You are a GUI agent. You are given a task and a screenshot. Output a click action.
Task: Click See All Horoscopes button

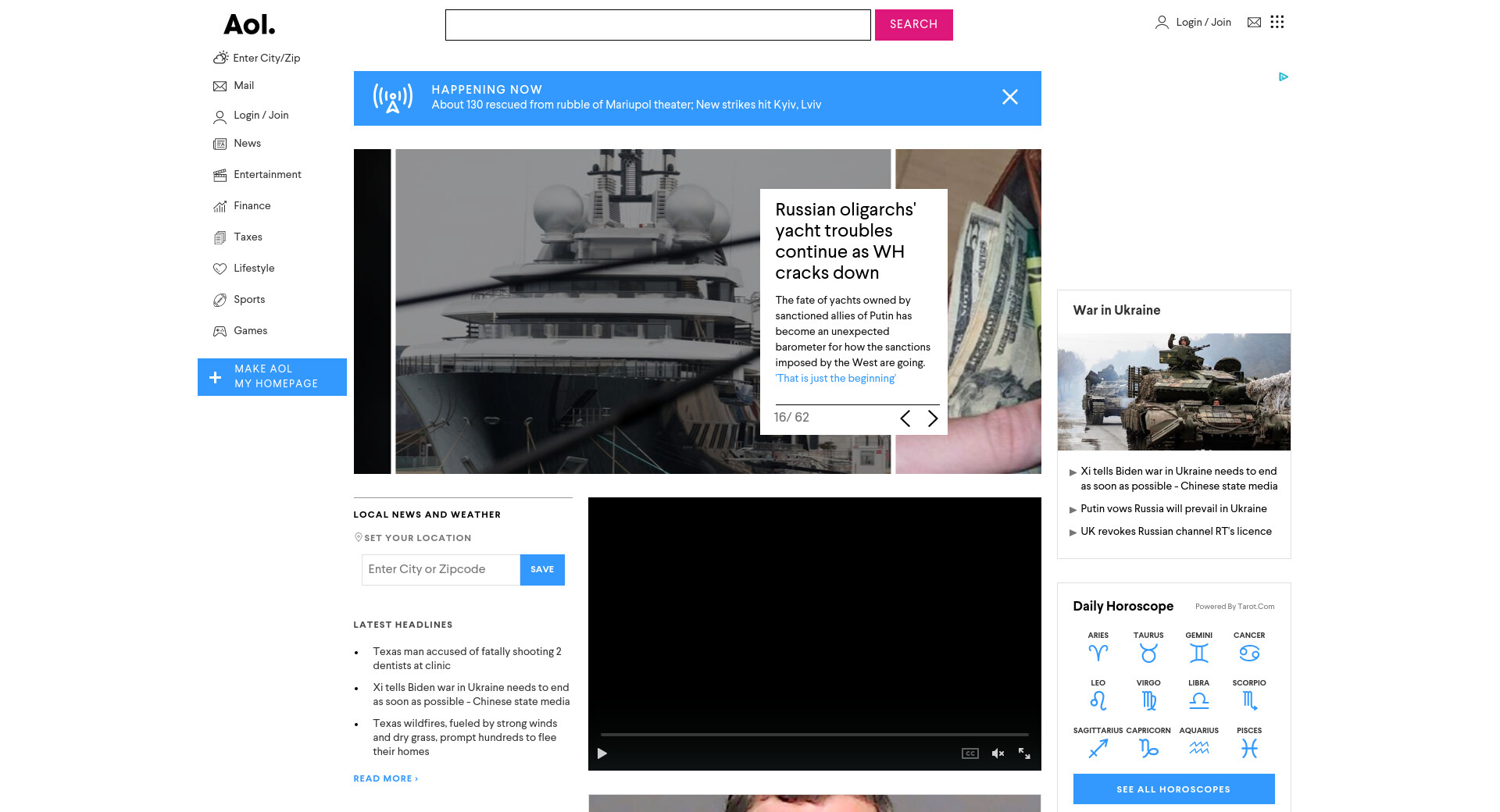(x=1174, y=789)
